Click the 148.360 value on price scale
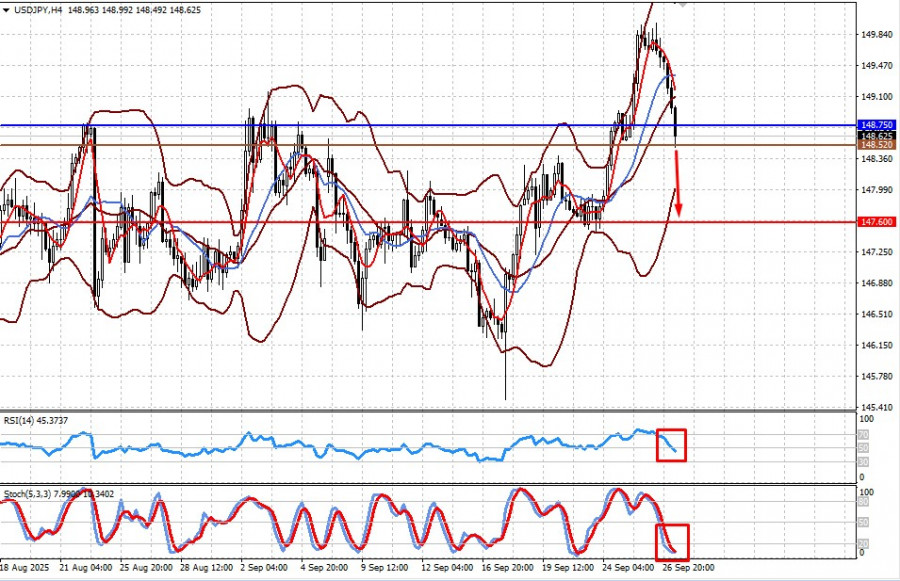900x581 pixels. [x=877, y=158]
